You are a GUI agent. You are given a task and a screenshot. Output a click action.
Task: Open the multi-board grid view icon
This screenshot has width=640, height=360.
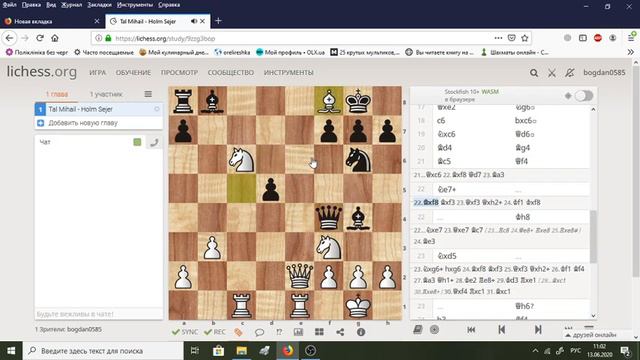pyautogui.click(x=319, y=332)
